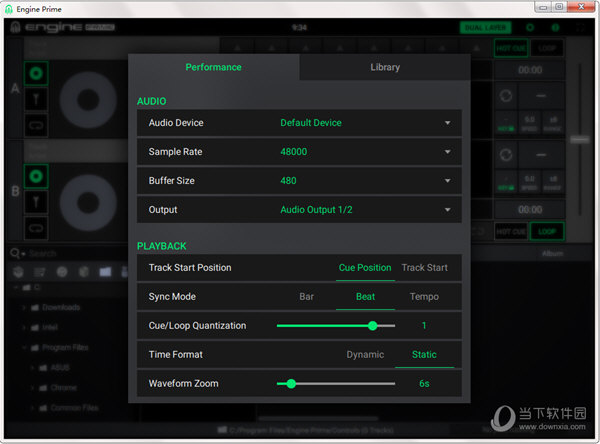Expand the Output dropdown
Image resolution: width=600 pixels, height=444 pixels.
(x=447, y=210)
